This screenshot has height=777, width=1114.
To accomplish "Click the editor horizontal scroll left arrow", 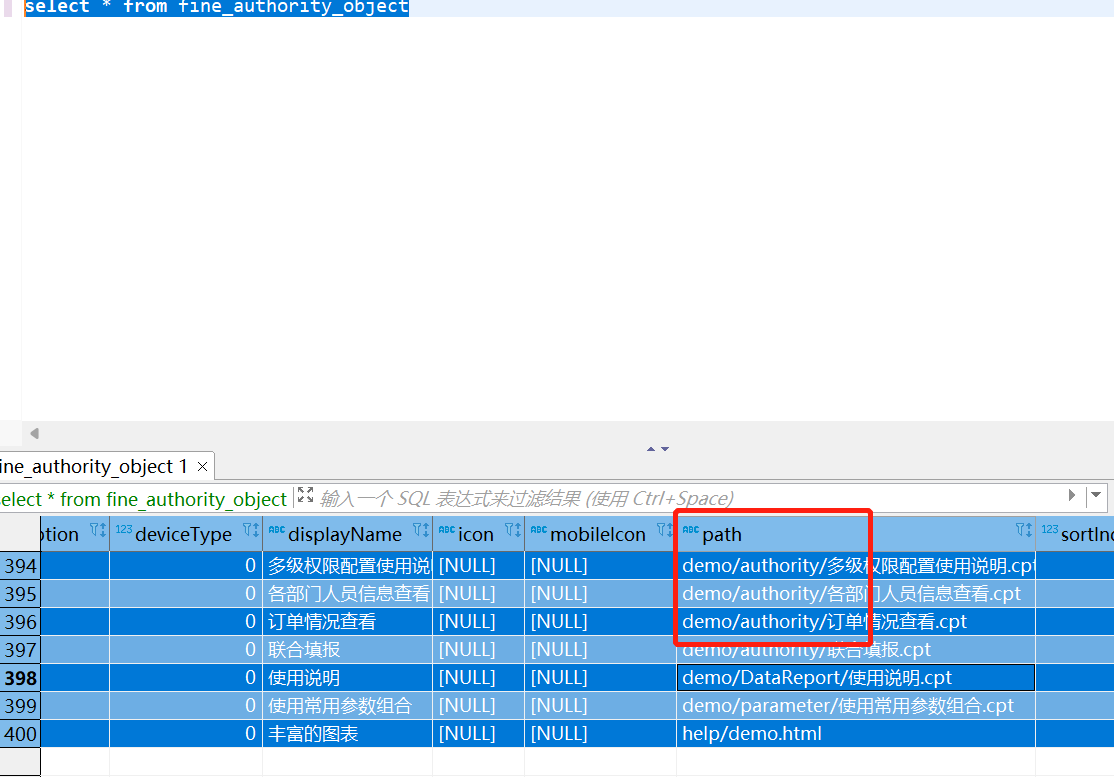I will pyautogui.click(x=34, y=433).
